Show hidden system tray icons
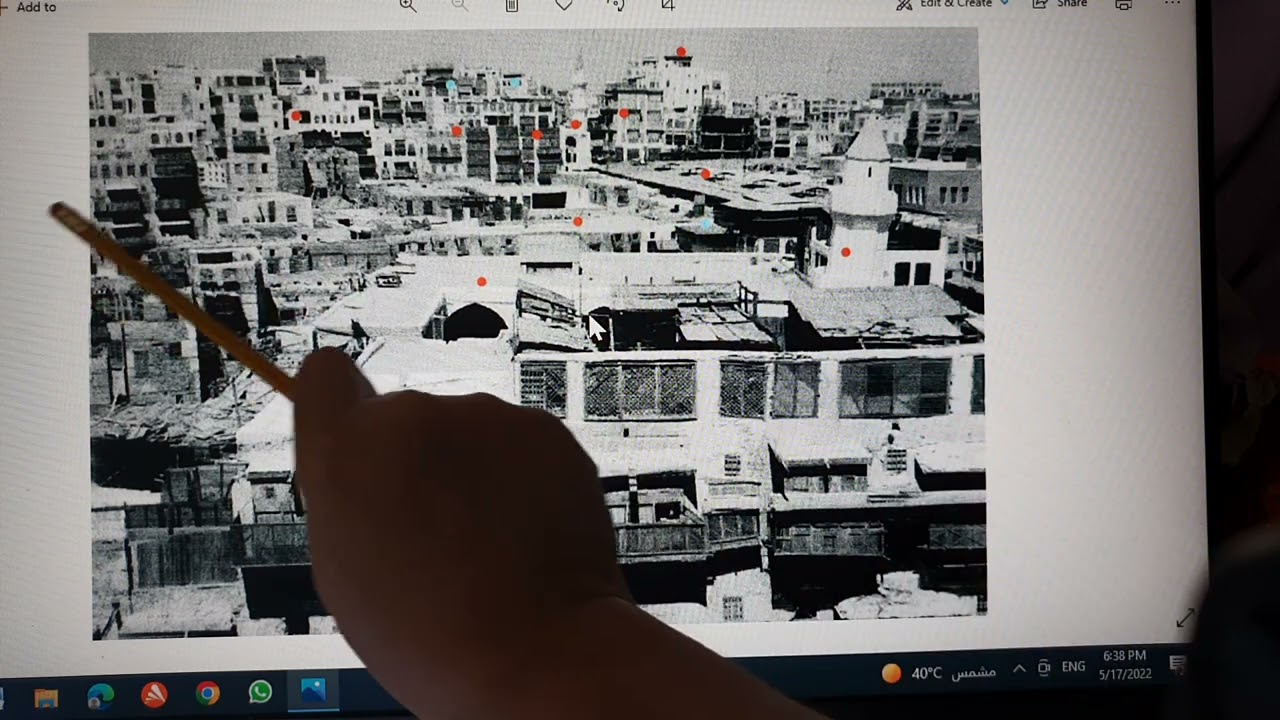 pyautogui.click(x=1019, y=669)
